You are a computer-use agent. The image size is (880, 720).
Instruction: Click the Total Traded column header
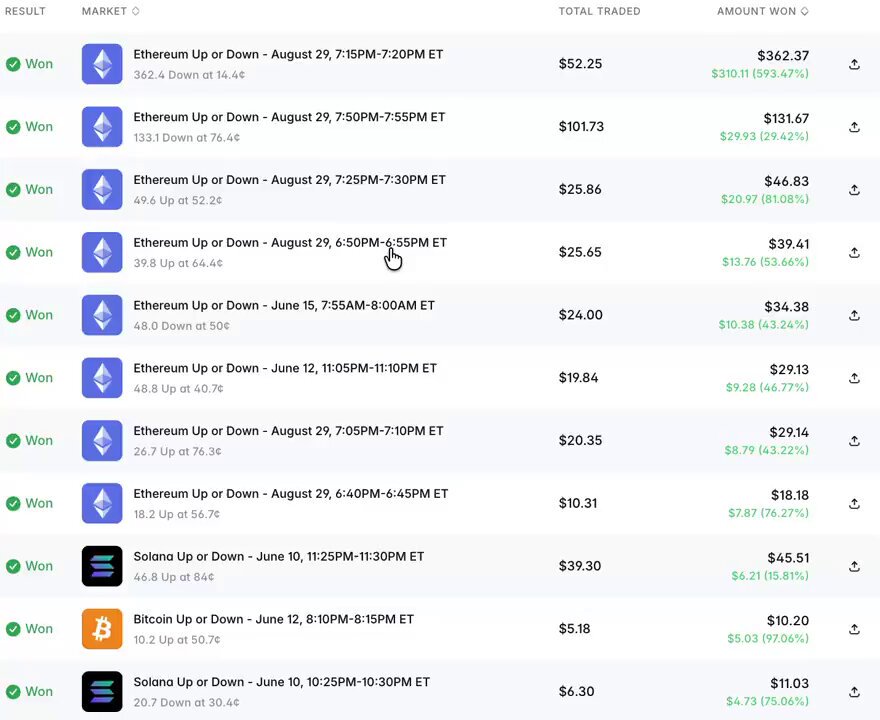click(599, 11)
